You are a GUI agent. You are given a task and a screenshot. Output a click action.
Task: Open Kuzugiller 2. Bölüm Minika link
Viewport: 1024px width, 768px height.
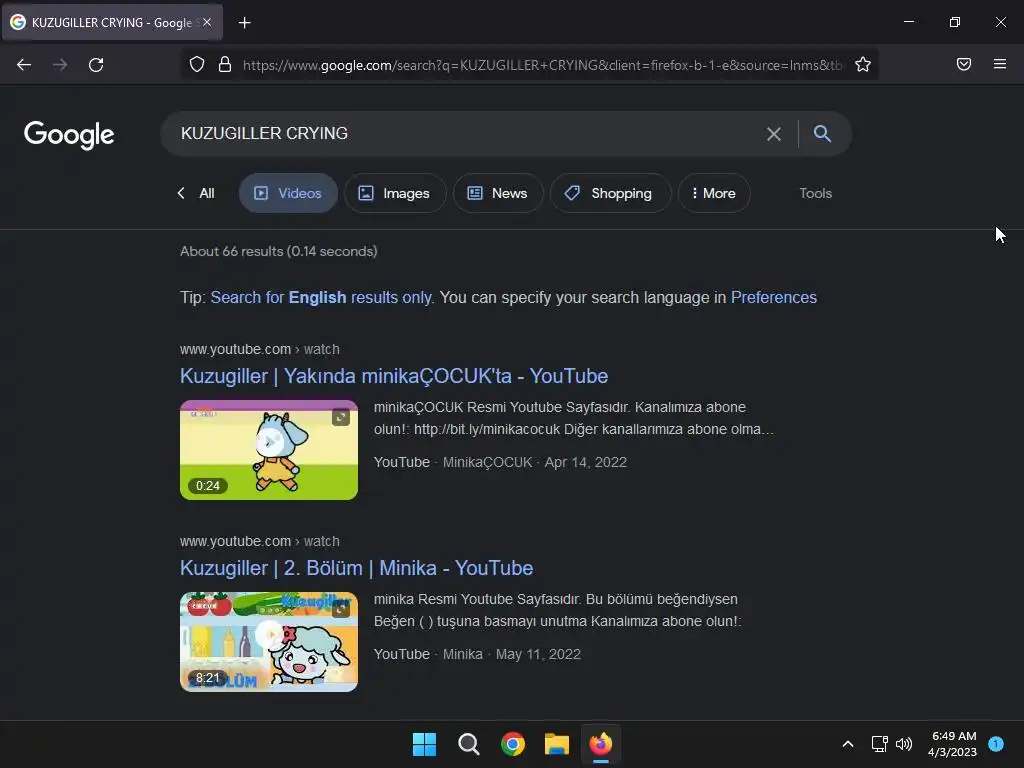tap(356, 568)
